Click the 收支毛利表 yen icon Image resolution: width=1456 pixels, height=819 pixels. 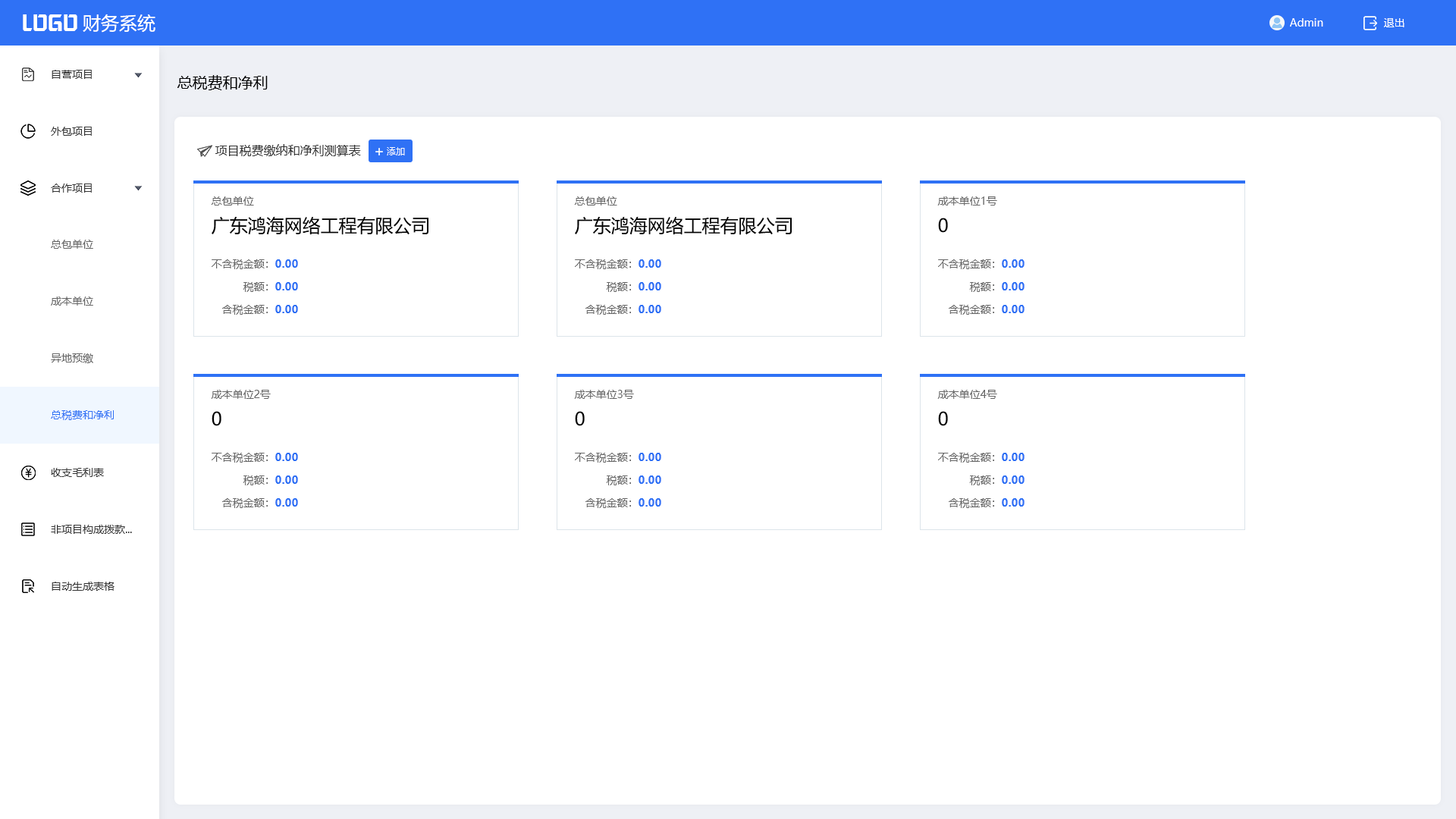tap(28, 472)
